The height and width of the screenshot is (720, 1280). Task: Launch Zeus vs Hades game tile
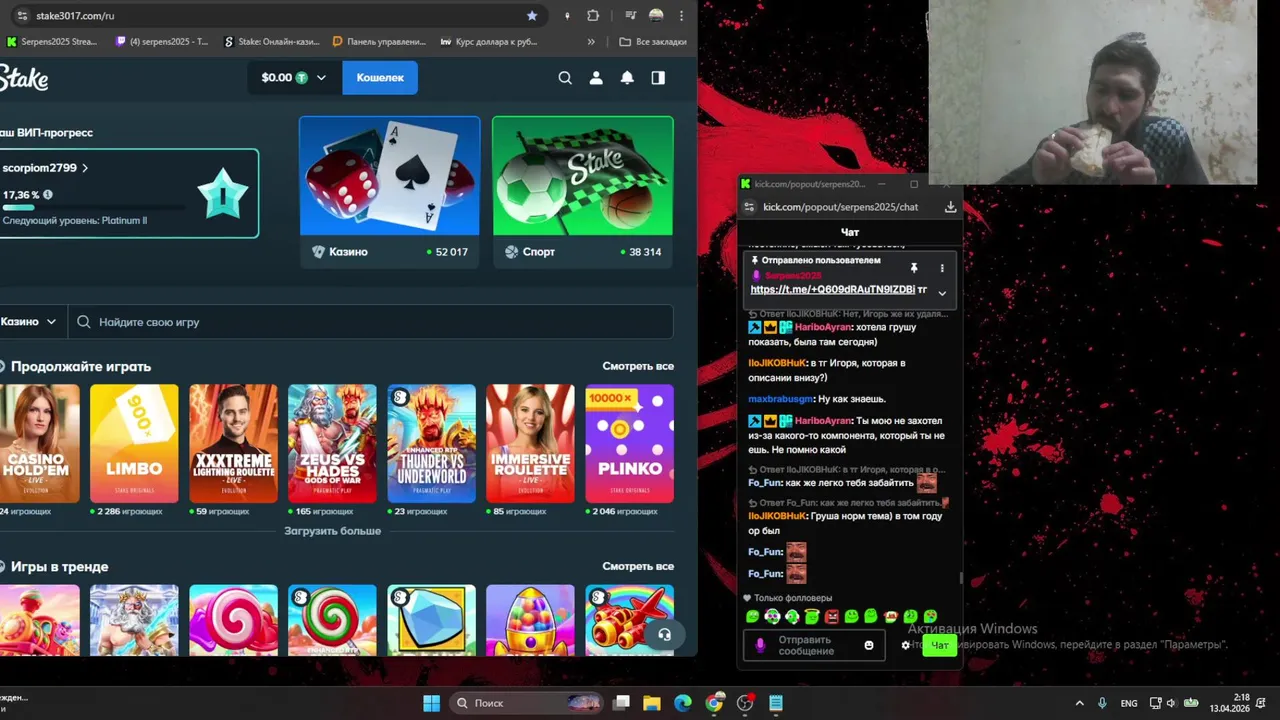point(332,443)
